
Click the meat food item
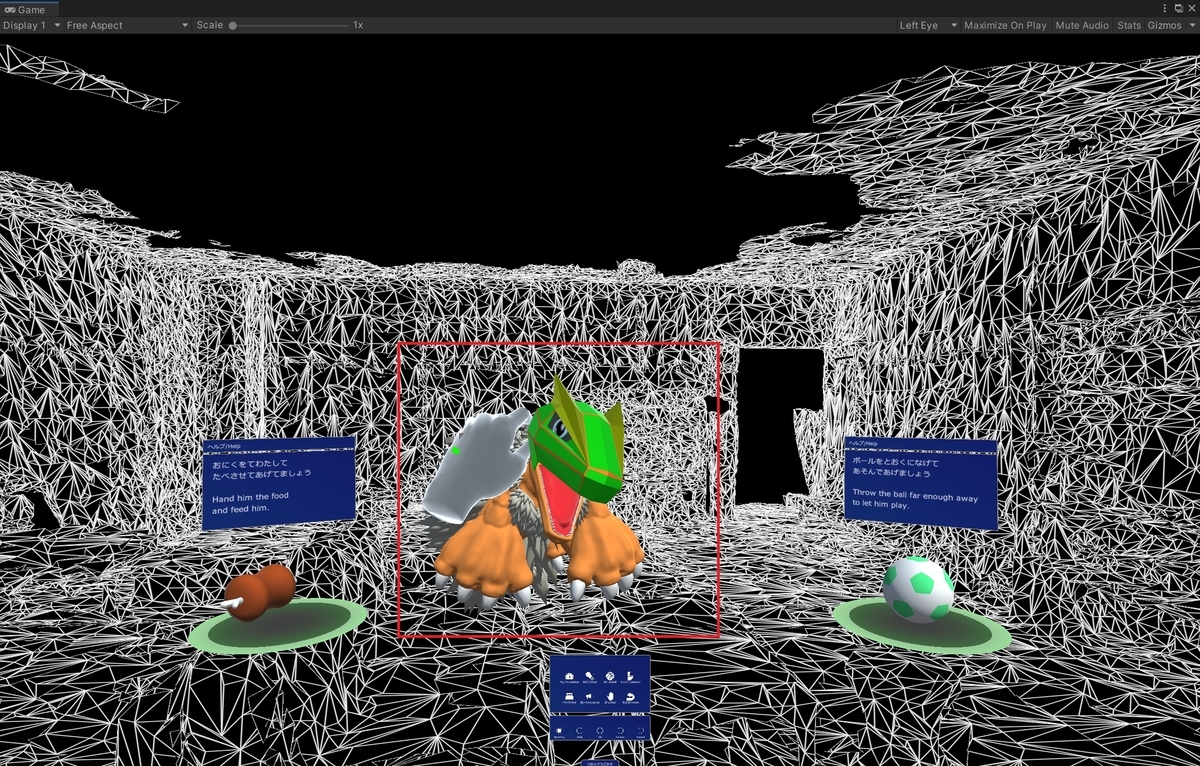tap(260, 591)
